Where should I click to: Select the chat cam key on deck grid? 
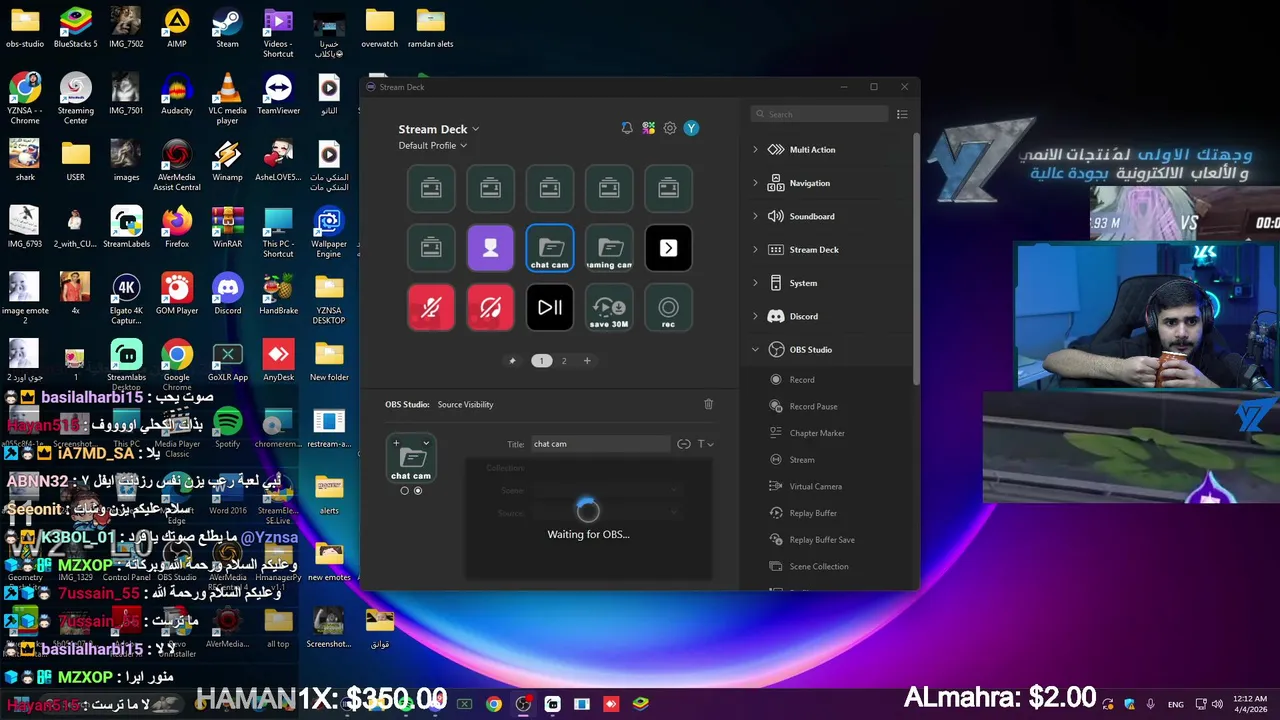click(550, 248)
